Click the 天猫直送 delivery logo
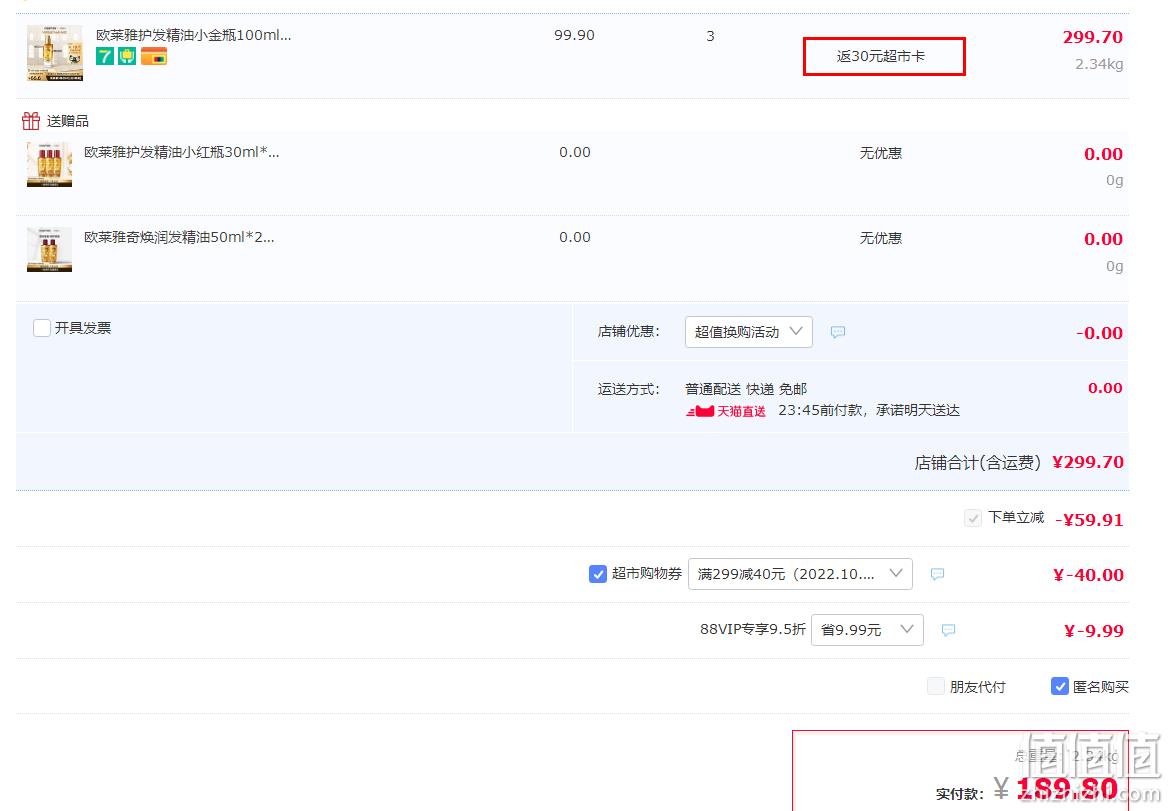 click(726, 411)
